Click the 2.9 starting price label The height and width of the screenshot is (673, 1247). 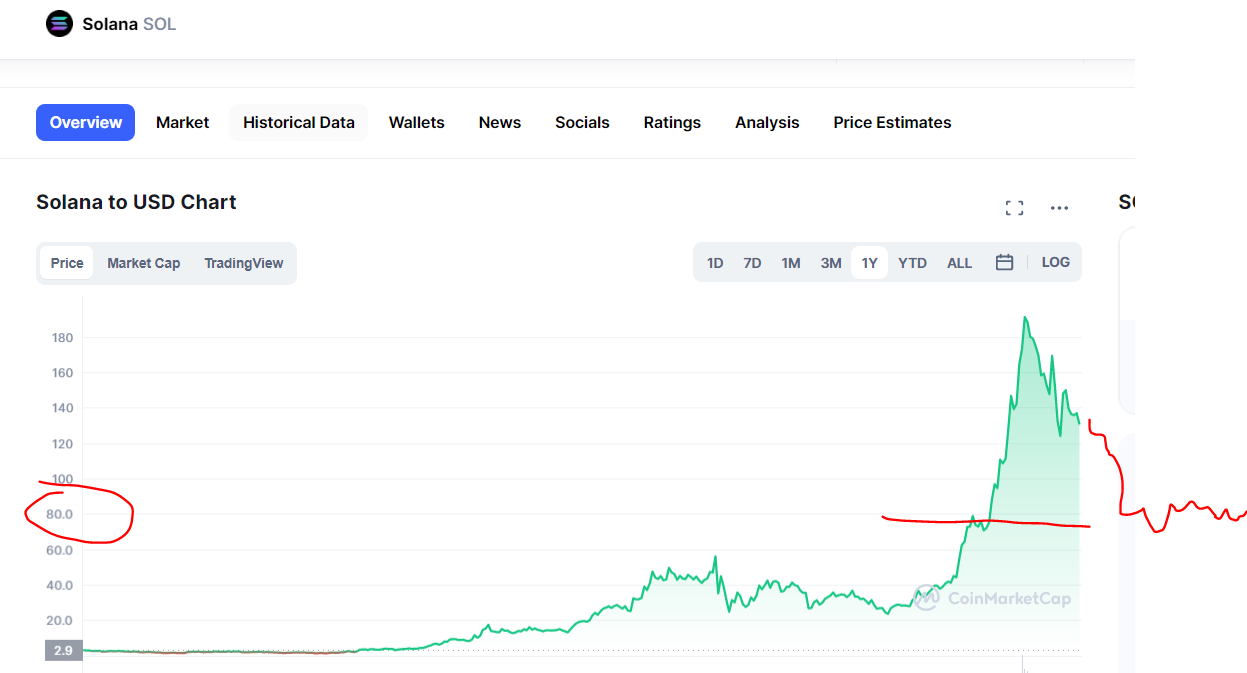click(x=63, y=651)
